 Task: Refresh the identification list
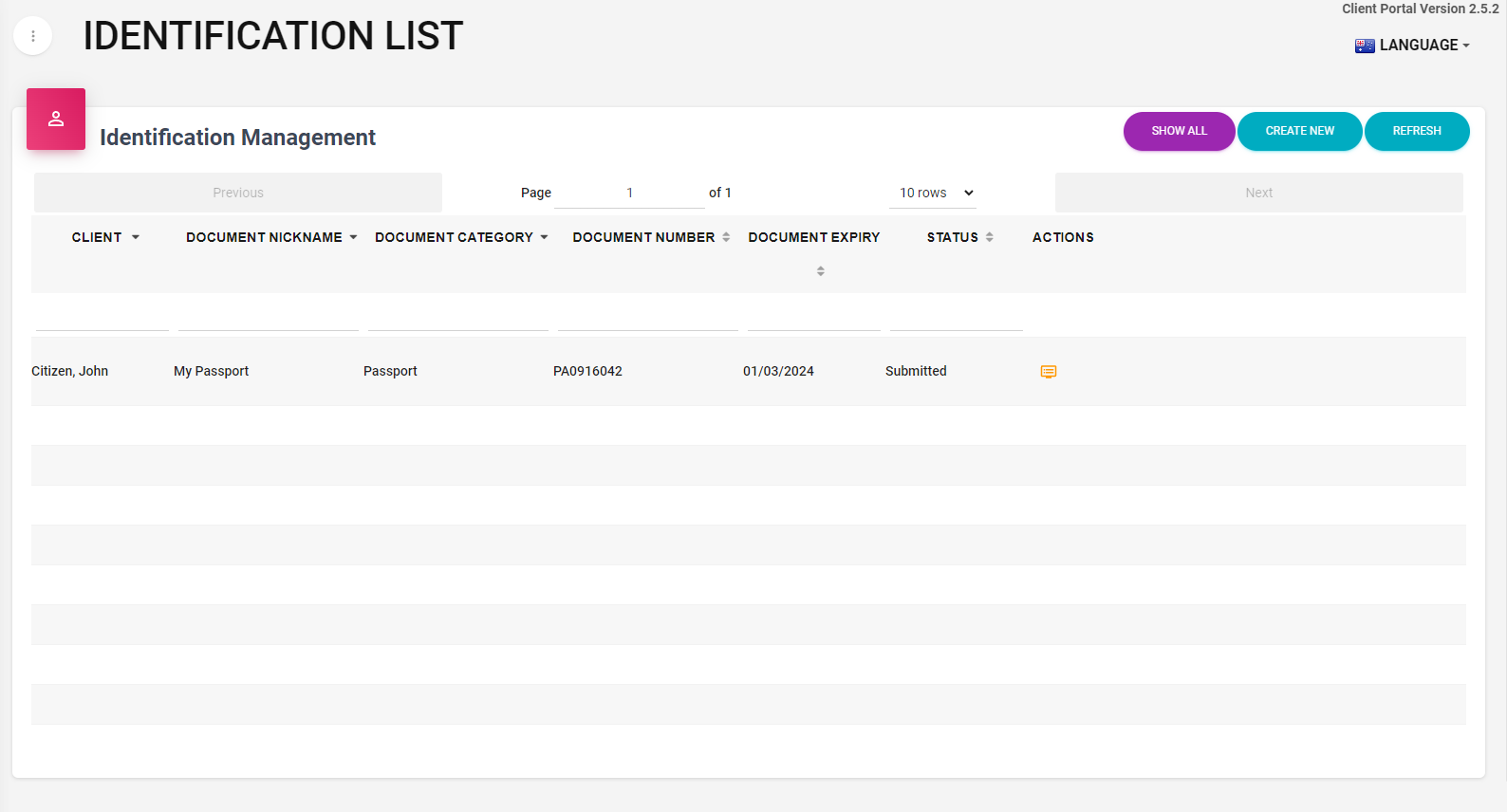[1416, 131]
